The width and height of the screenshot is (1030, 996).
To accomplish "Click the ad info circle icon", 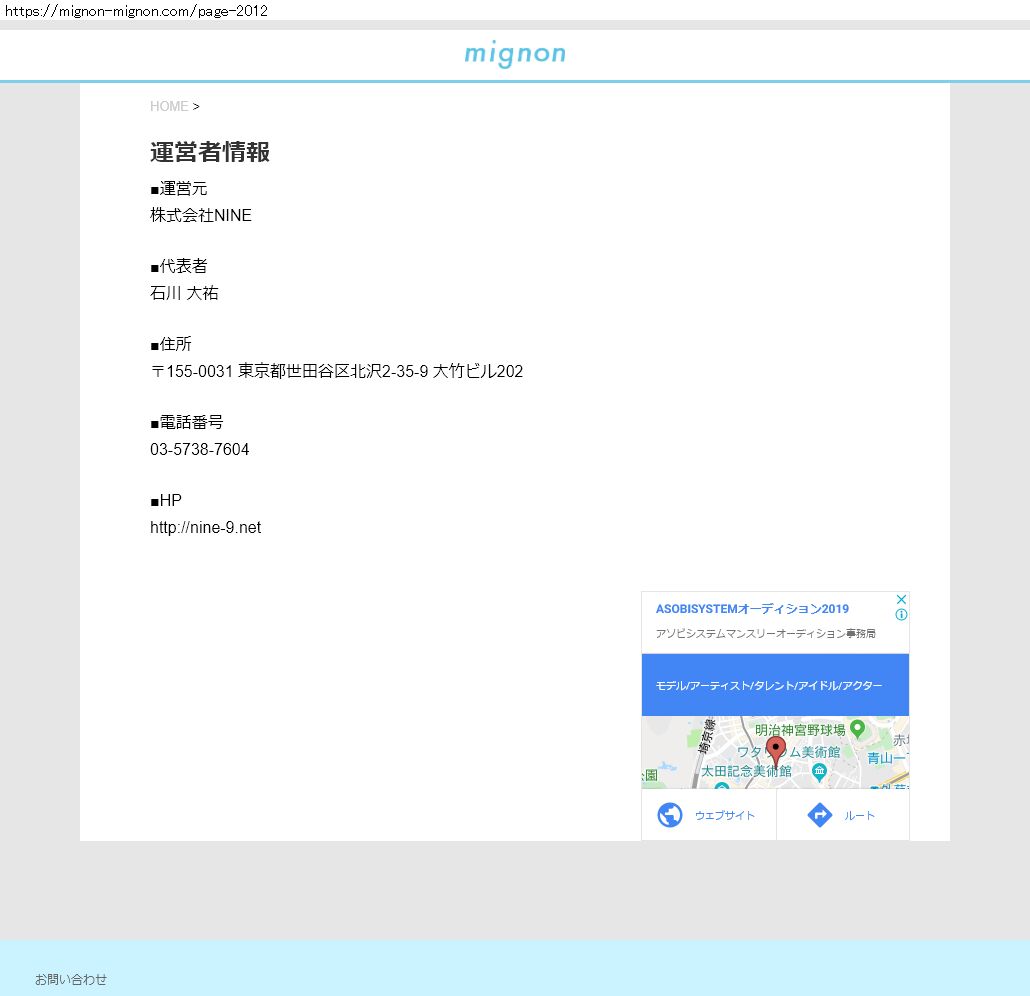I will (901, 615).
